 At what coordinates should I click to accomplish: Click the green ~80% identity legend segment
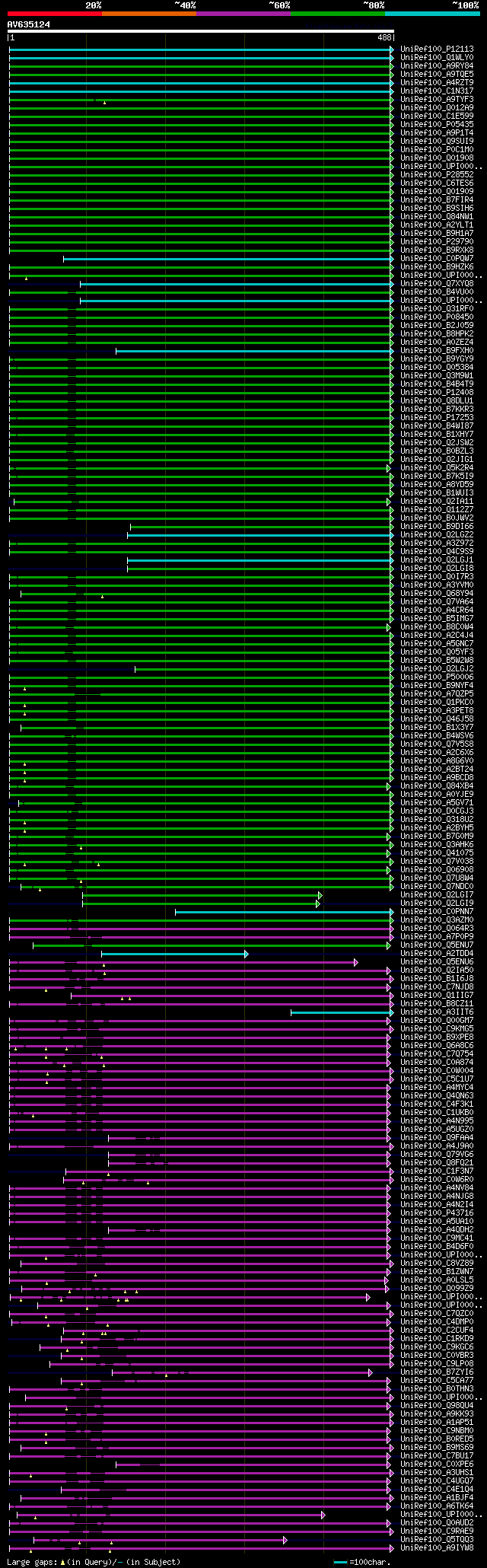pyautogui.click(x=337, y=14)
